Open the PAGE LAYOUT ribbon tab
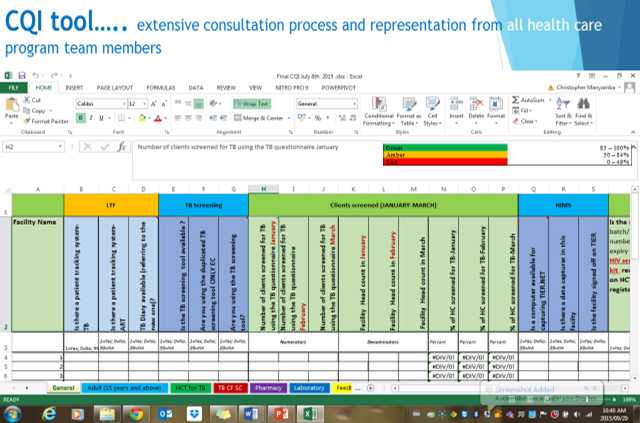 (115, 88)
